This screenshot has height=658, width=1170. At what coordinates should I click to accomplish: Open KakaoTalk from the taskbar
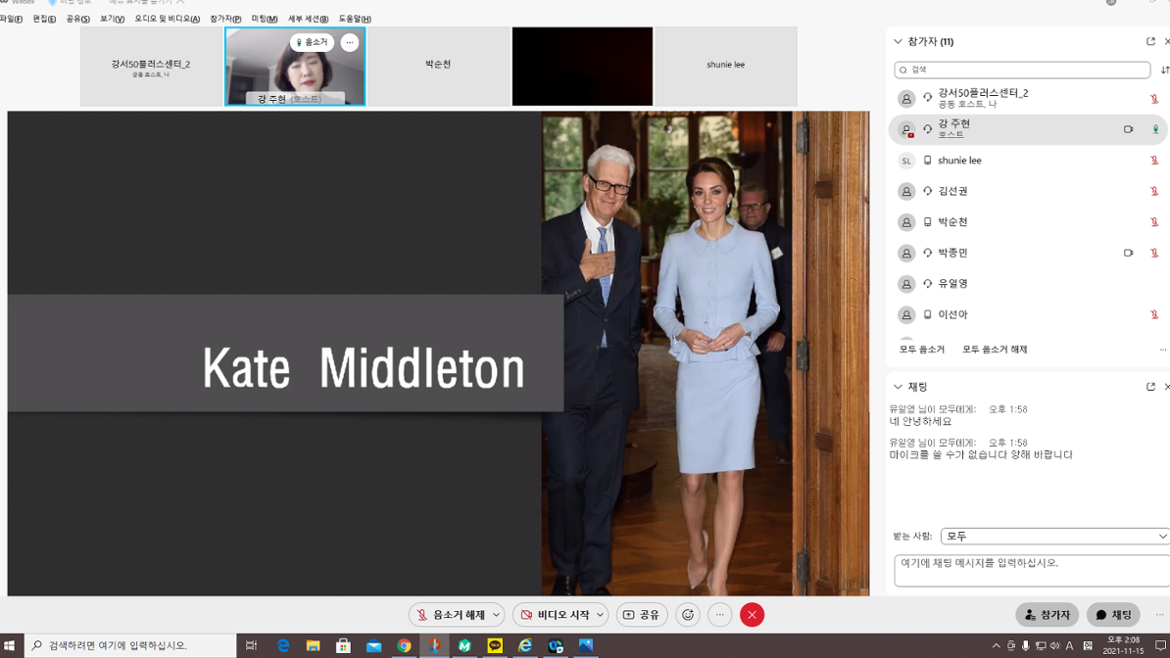click(495, 645)
